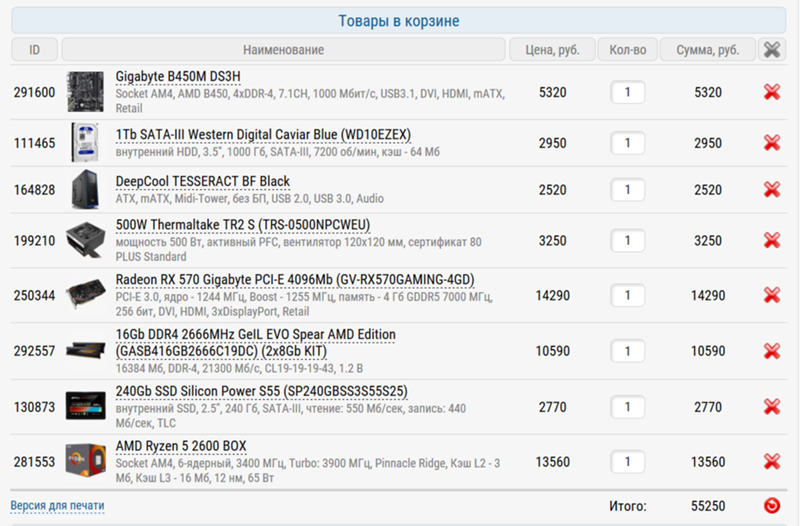Screen dimensions: 800x526
Task: Select item ID 292557
Action: click(34, 351)
